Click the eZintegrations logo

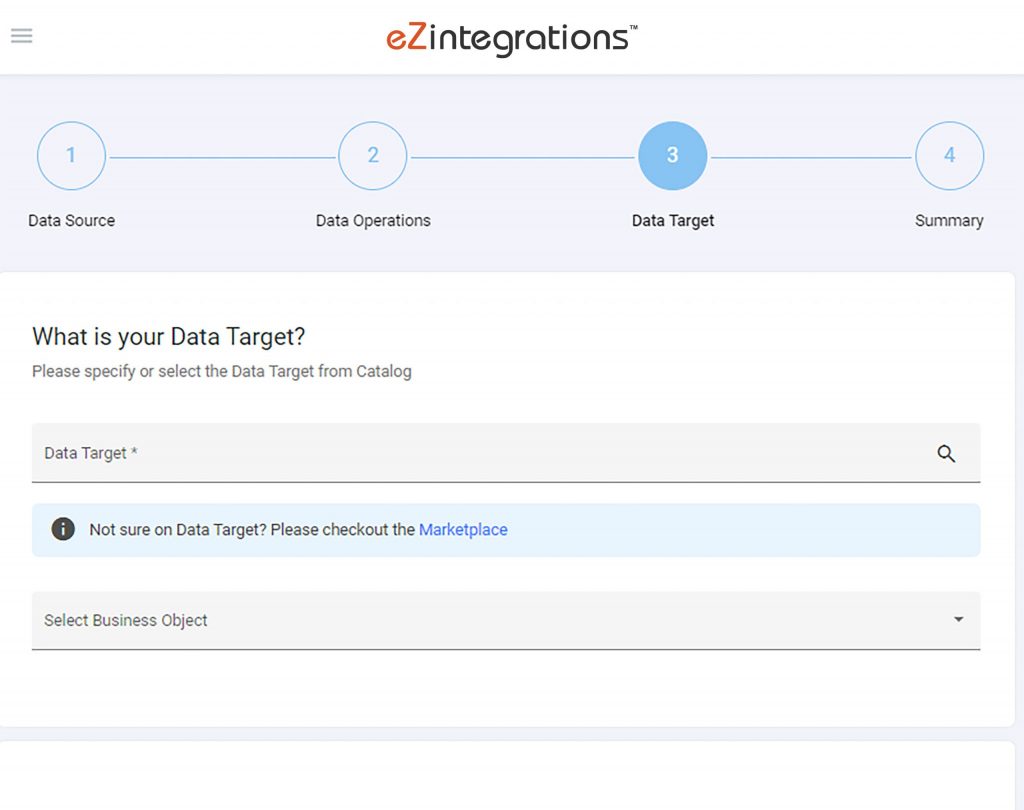tap(511, 38)
